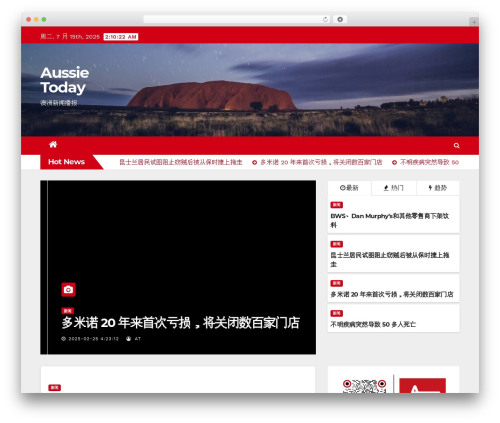The height and width of the screenshot is (423, 500).
Task: Click the Hot News label
Action: point(67,162)
